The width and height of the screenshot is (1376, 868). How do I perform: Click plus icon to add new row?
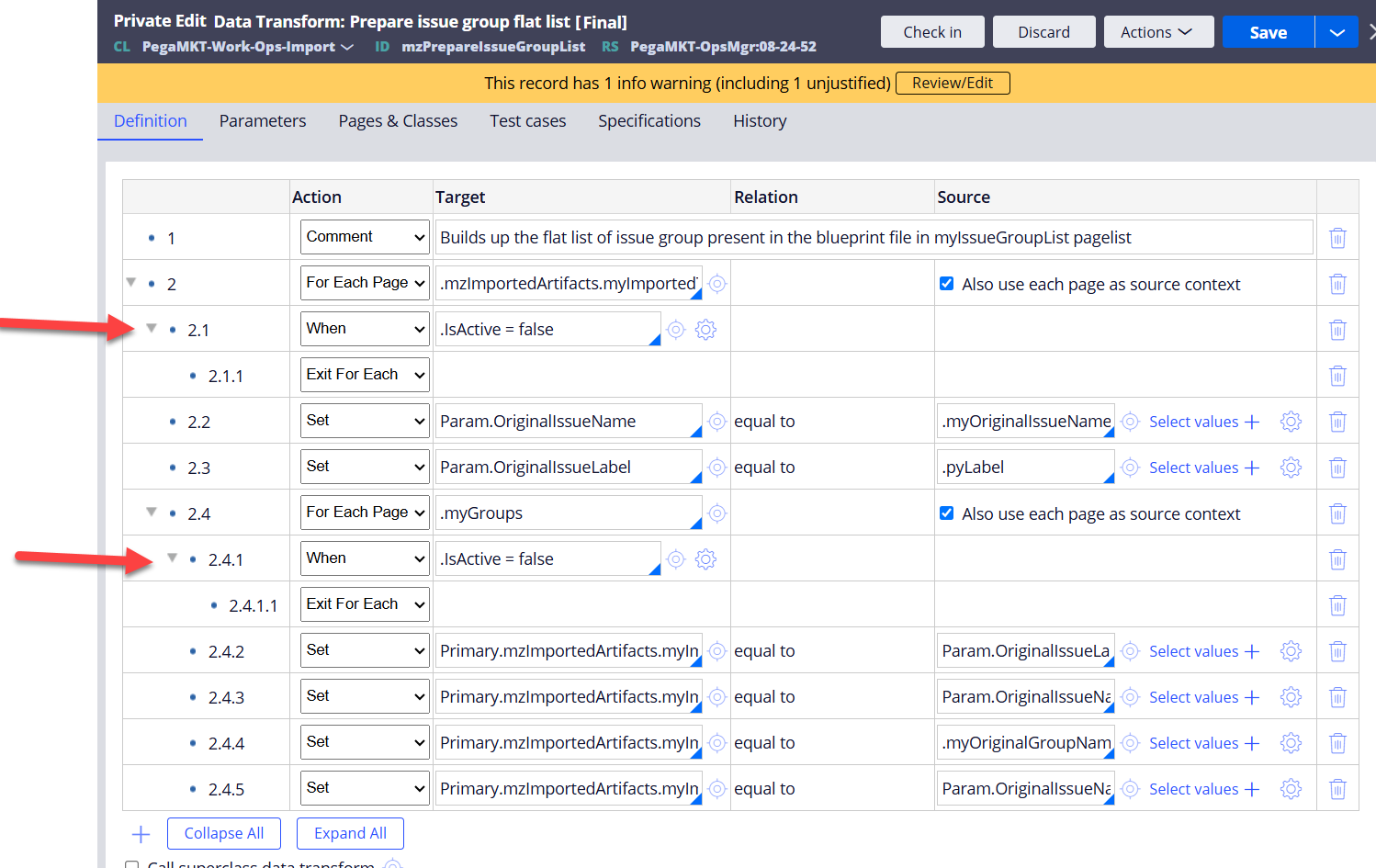tap(141, 834)
